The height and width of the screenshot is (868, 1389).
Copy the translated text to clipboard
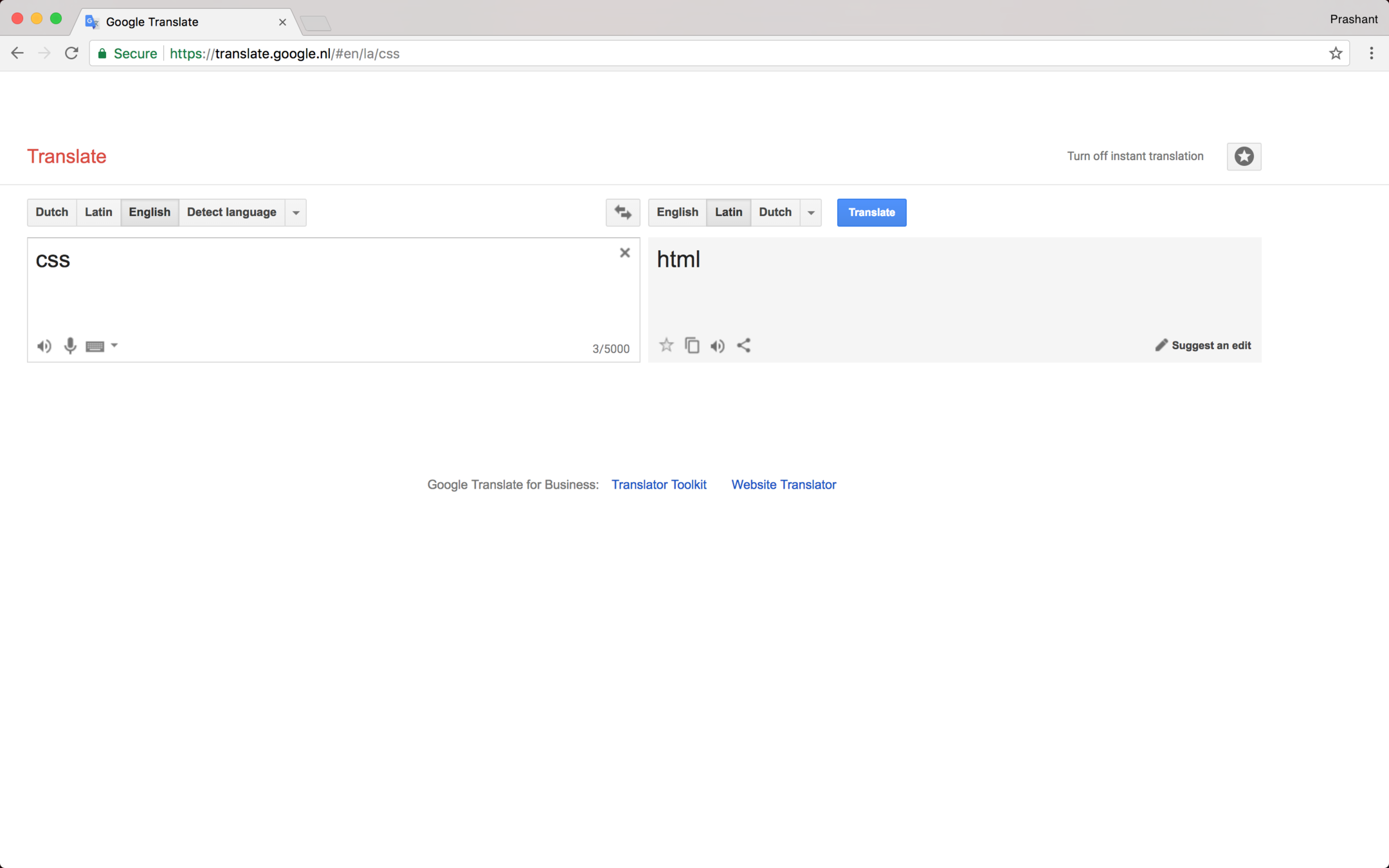click(x=692, y=345)
